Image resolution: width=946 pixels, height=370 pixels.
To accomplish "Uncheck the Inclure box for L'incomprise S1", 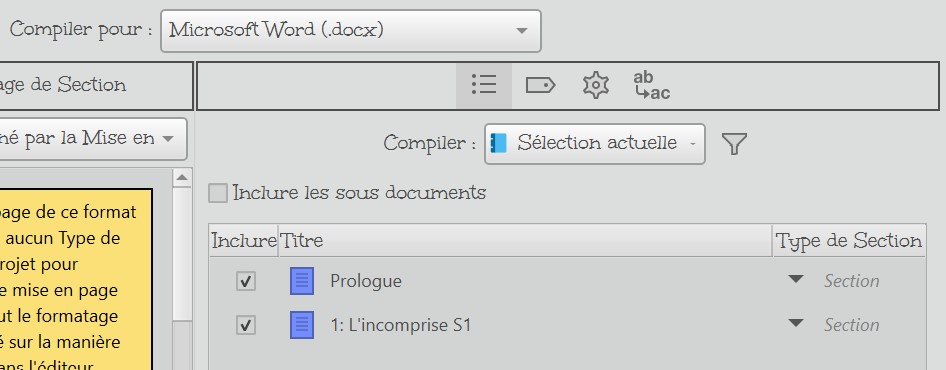I will 246,325.
